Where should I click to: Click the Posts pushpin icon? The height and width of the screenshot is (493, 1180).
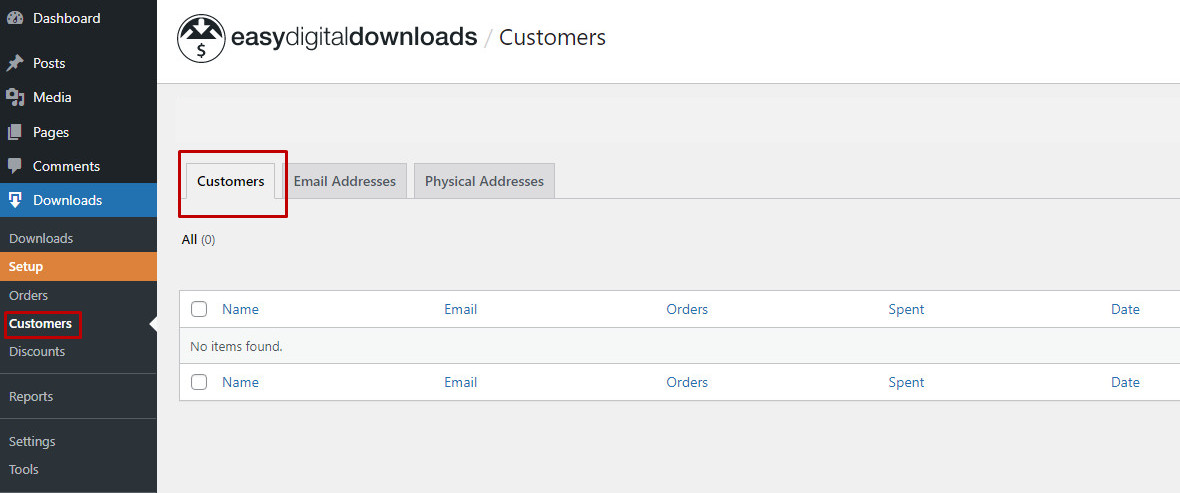point(15,63)
